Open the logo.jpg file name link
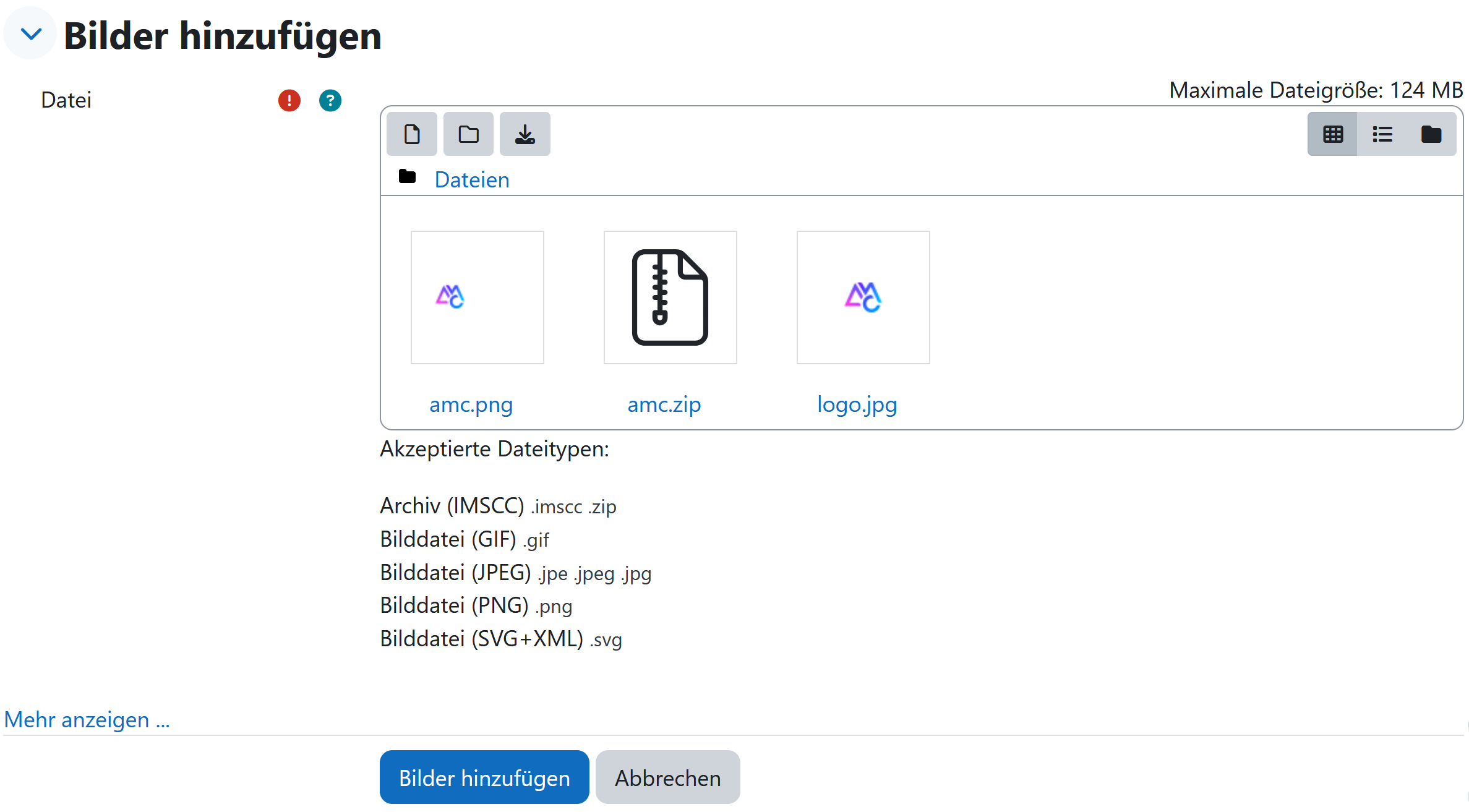 (857, 404)
